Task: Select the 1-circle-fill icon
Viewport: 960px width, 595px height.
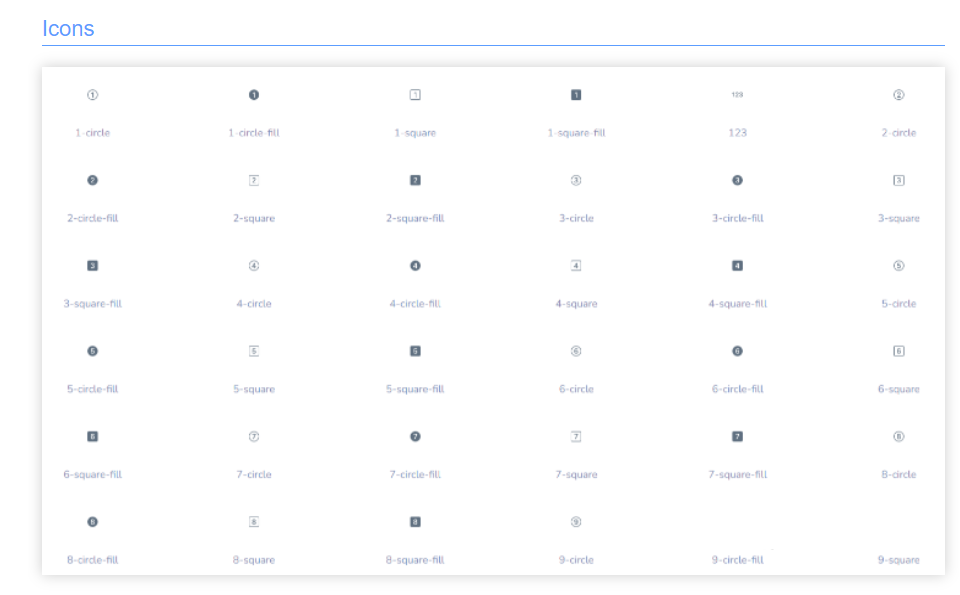Action: click(x=254, y=95)
